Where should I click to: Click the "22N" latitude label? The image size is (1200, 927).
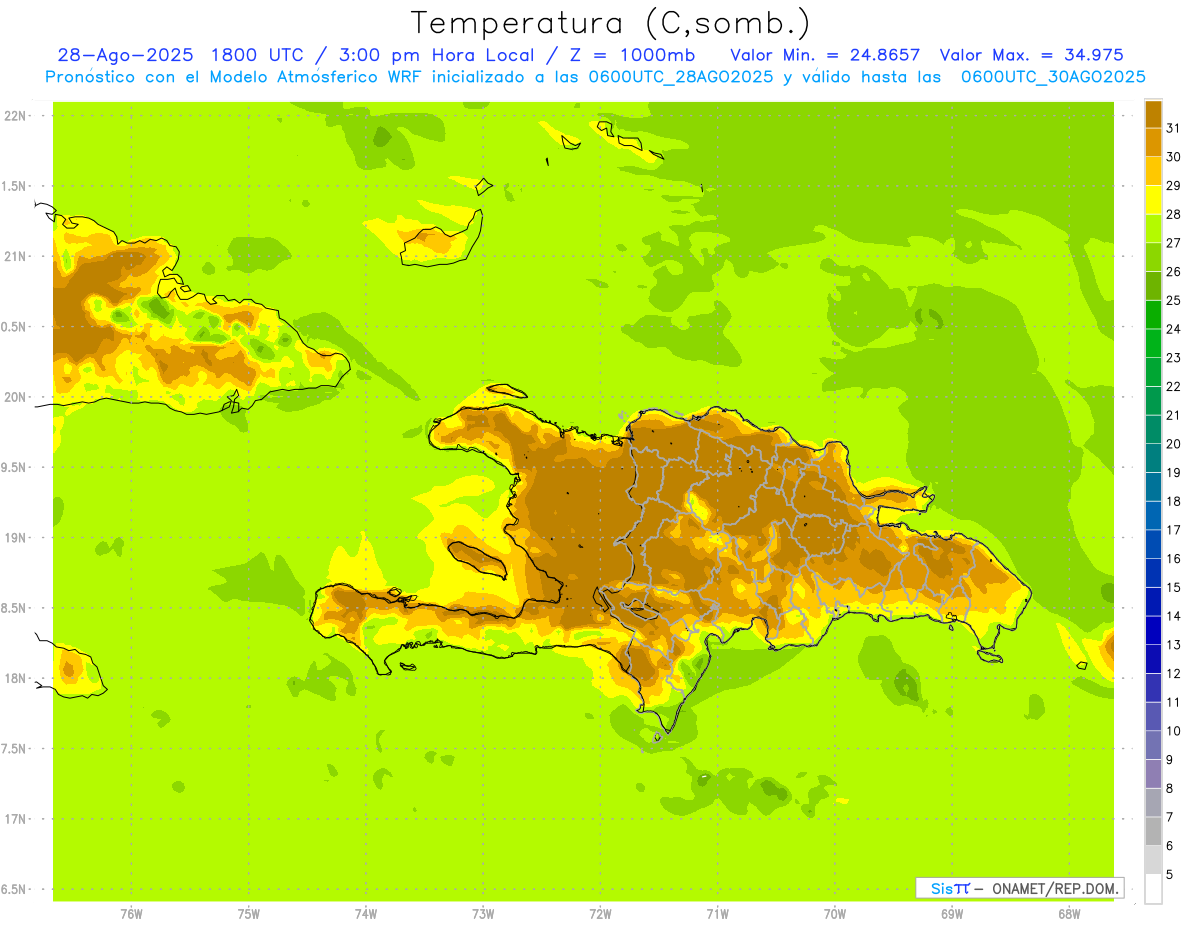pyautogui.click(x=14, y=116)
